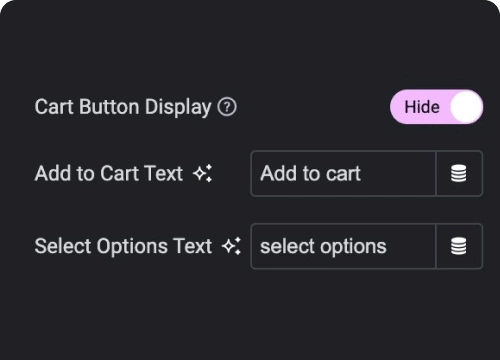Click the question mark icon after Cart Button Display
This screenshot has width=500, height=360.
[227, 107]
